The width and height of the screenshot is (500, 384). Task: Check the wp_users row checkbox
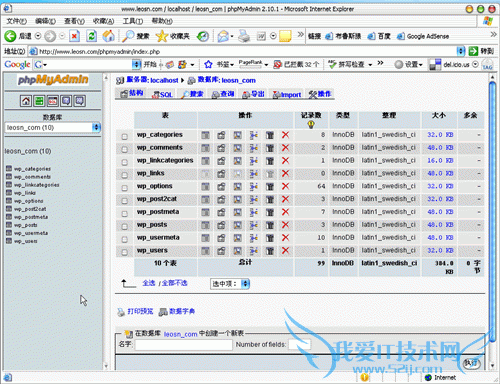[x=124, y=252]
